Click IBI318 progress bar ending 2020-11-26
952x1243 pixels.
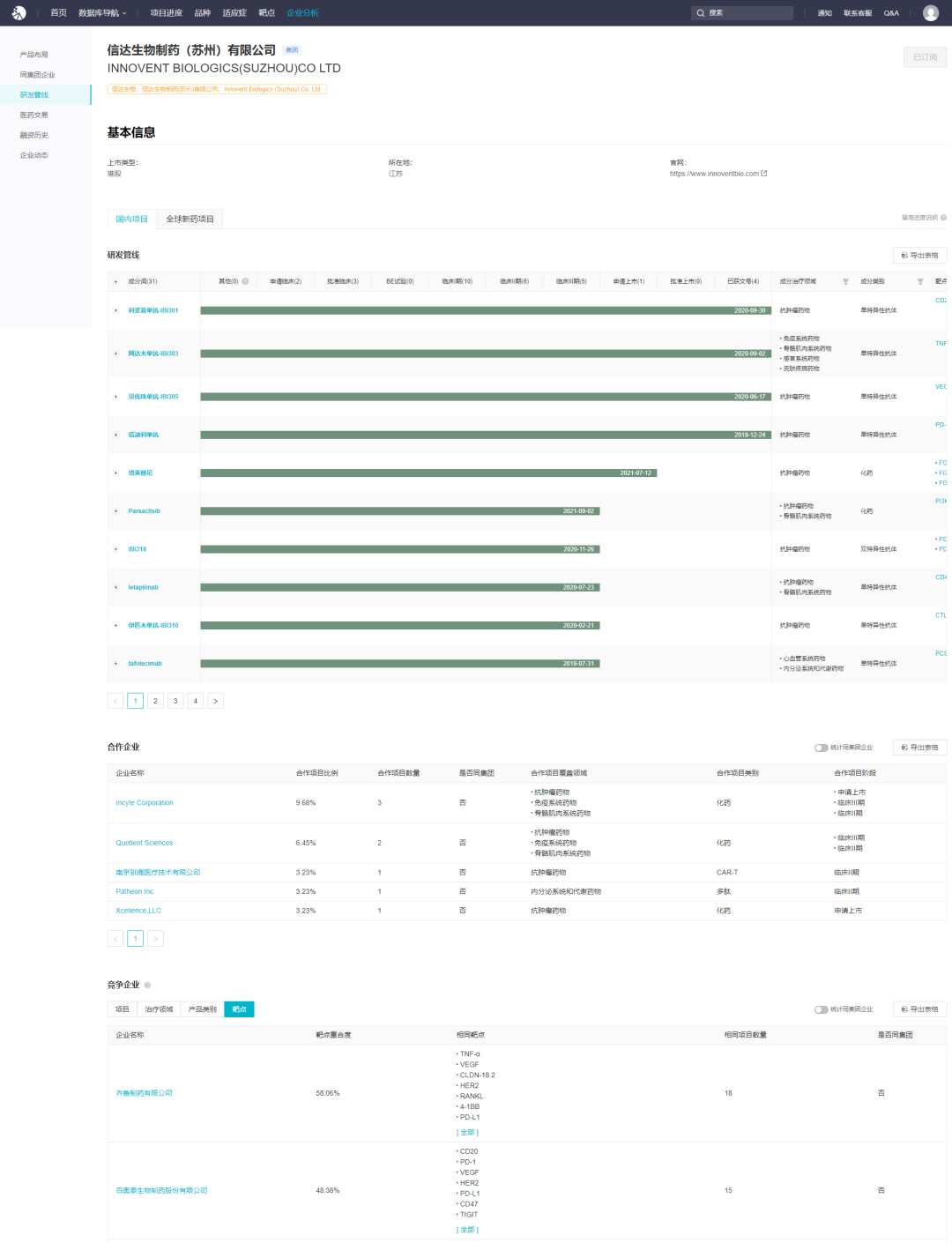[400, 549]
